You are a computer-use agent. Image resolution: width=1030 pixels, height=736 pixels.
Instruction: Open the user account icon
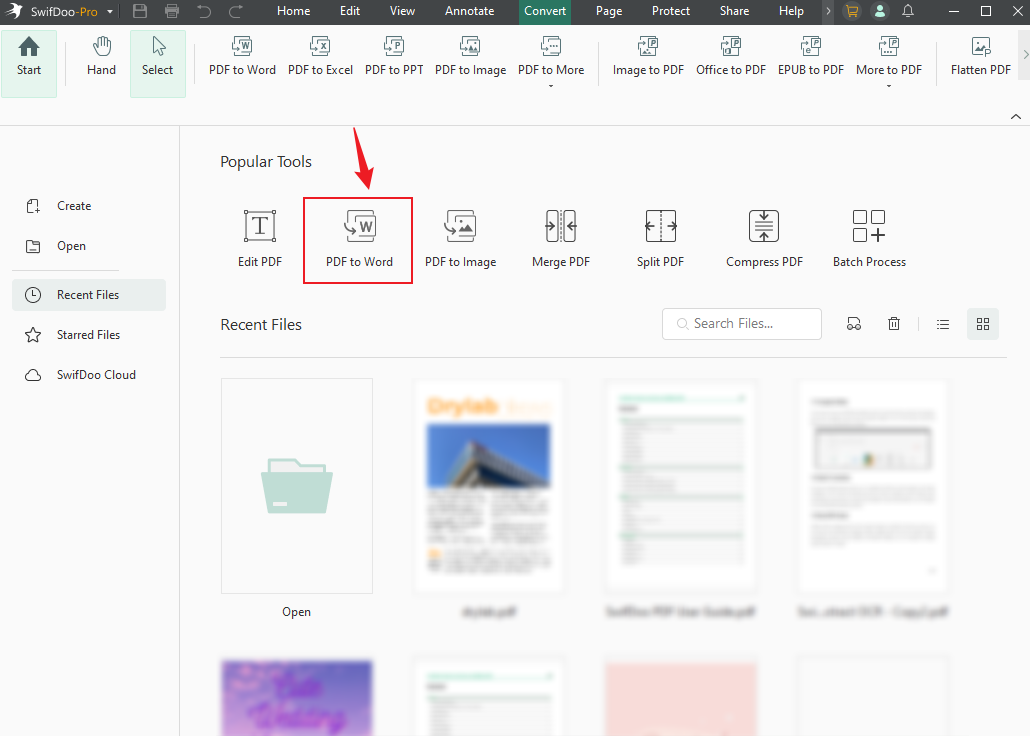coord(880,11)
